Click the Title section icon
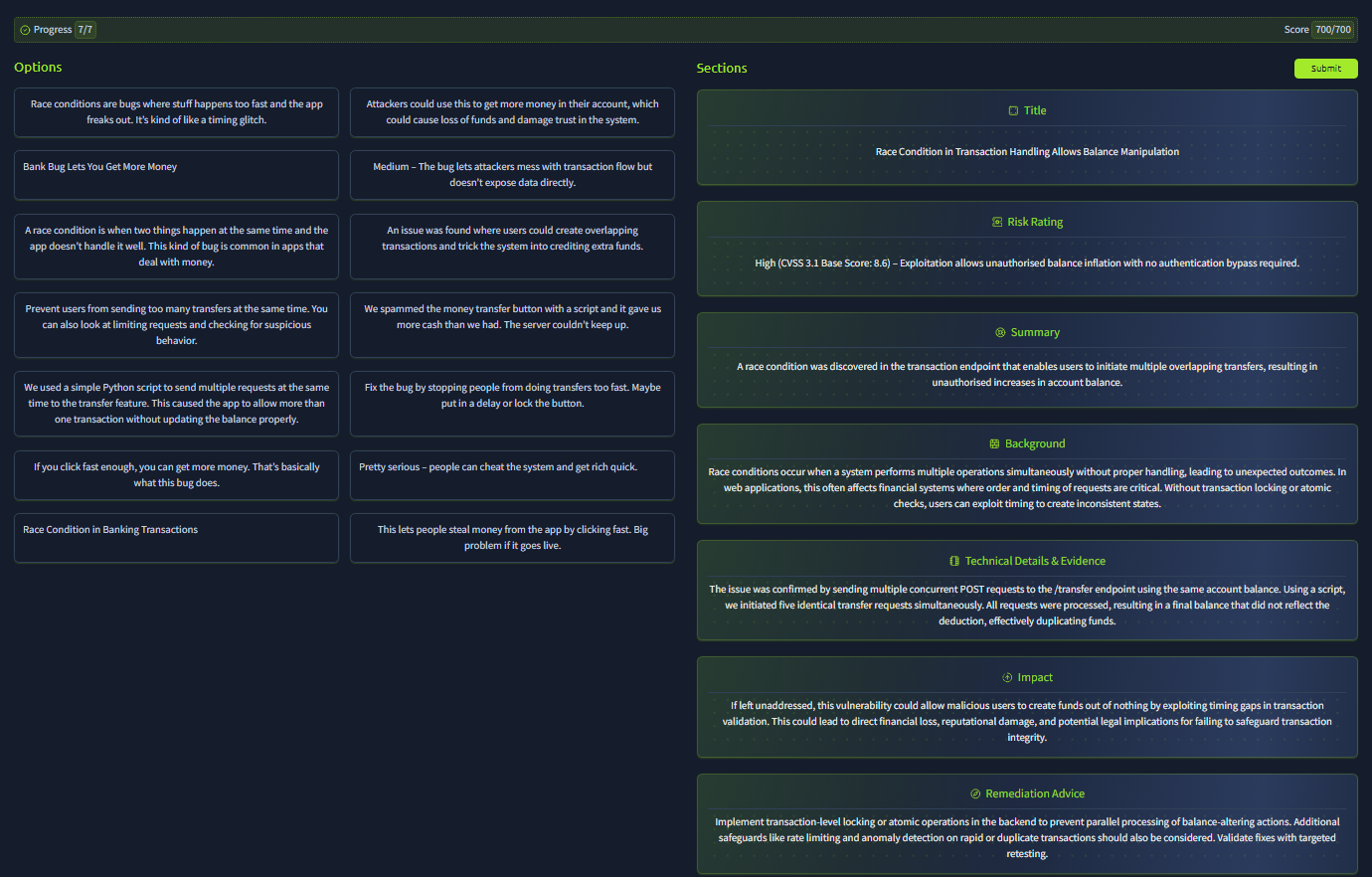 [1013, 111]
